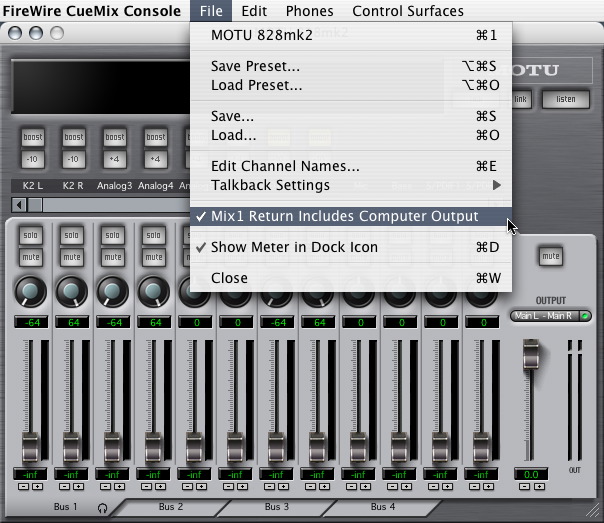Click K2 L fader -inf value field
This screenshot has width=604, height=523.
click(30, 474)
